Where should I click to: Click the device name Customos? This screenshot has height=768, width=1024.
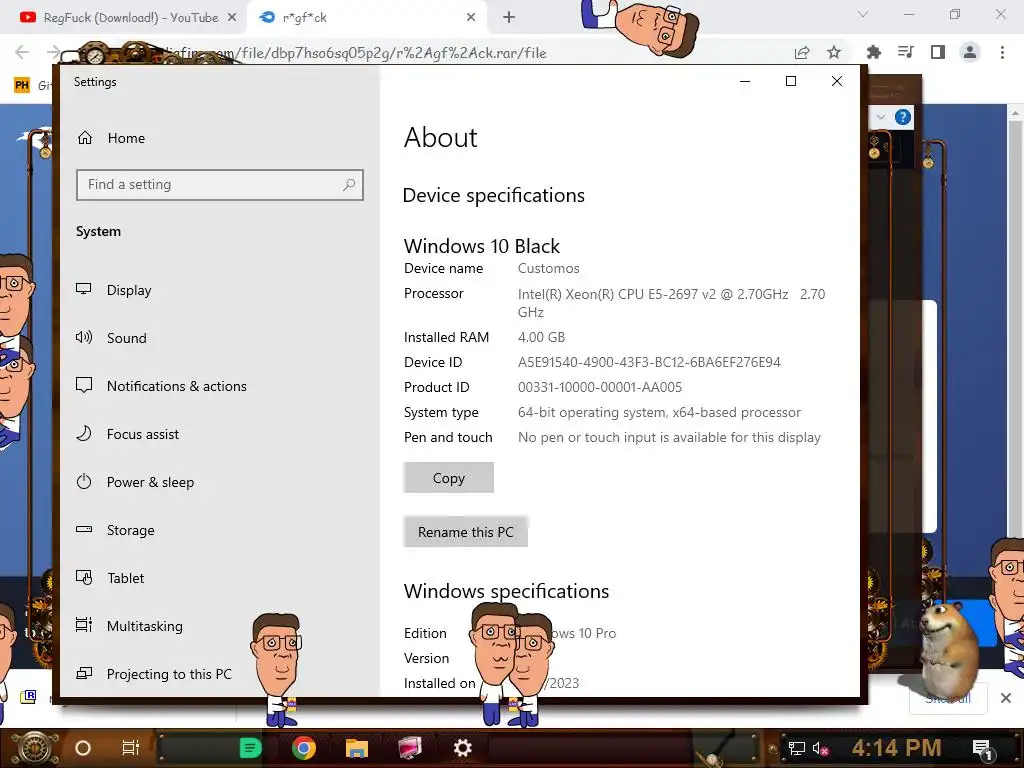(549, 268)
